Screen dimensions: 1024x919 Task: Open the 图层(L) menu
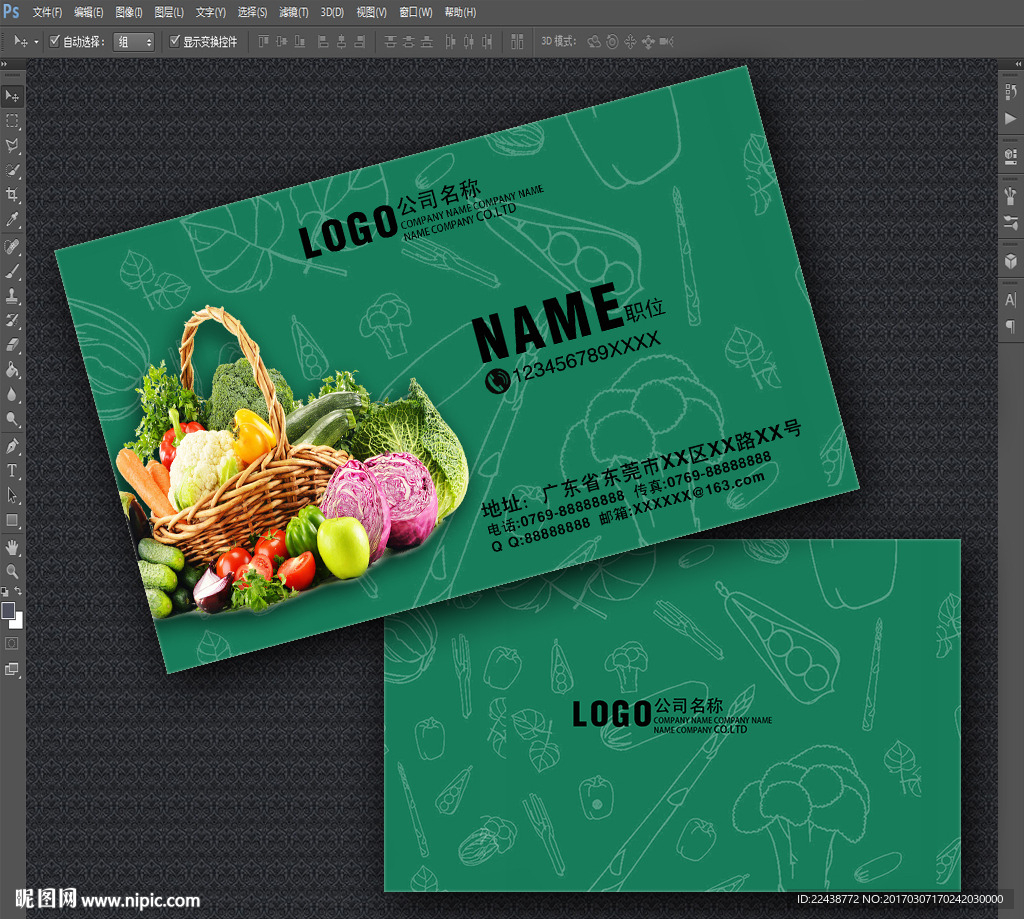click(x=168, y=12)
